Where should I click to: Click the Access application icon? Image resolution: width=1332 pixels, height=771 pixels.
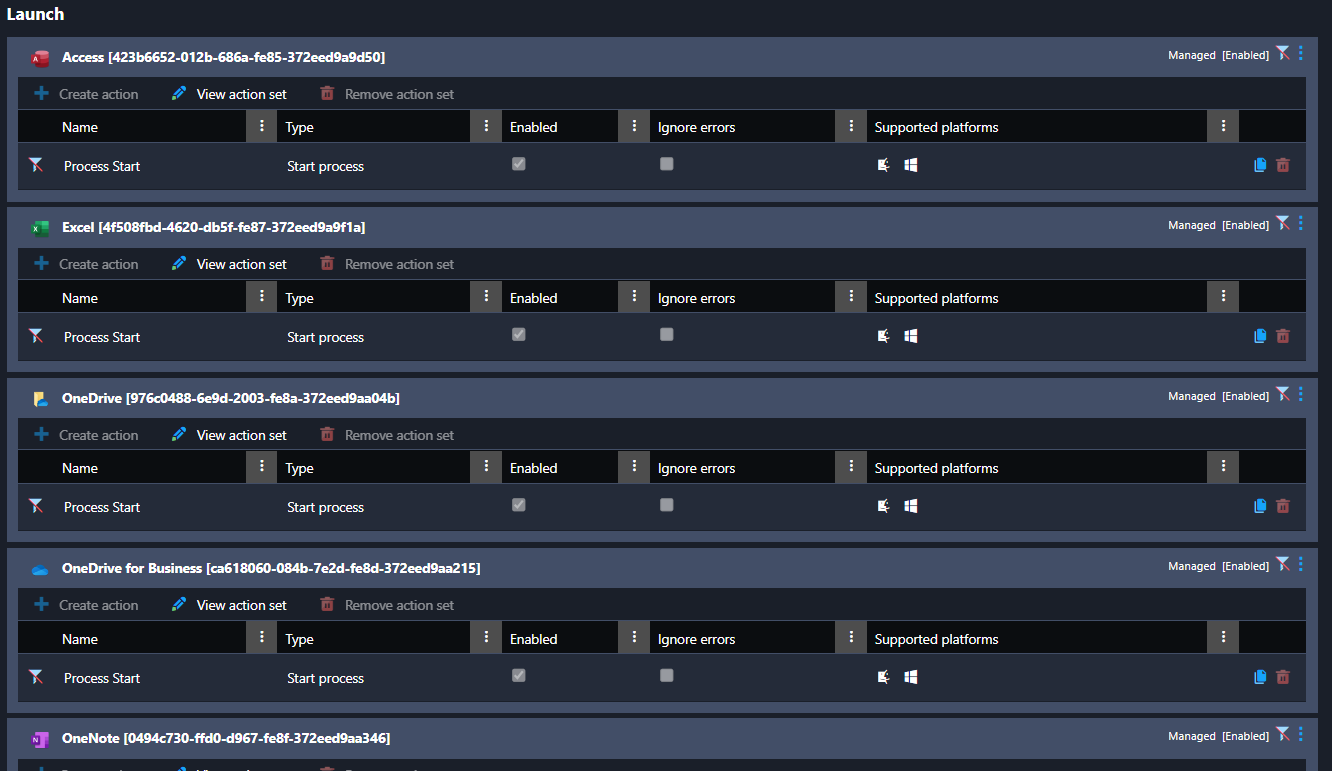tap(41, 58)
